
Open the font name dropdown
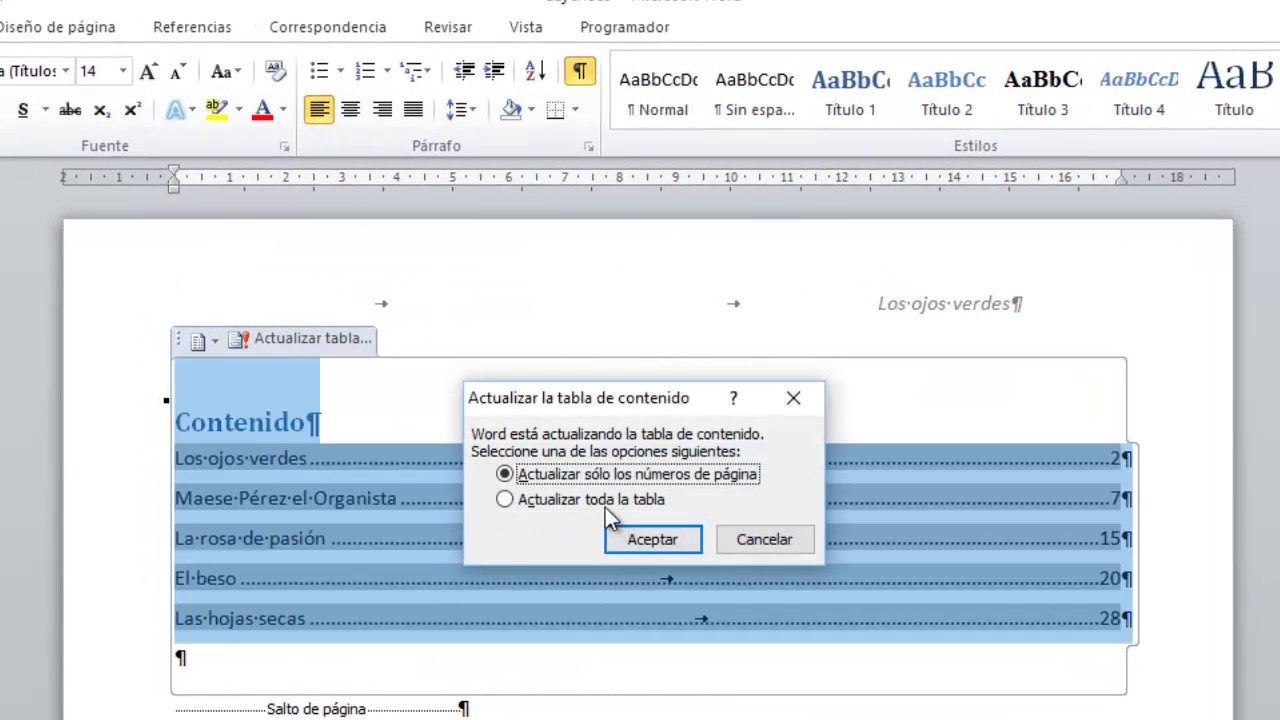click(x=65, y=71)
